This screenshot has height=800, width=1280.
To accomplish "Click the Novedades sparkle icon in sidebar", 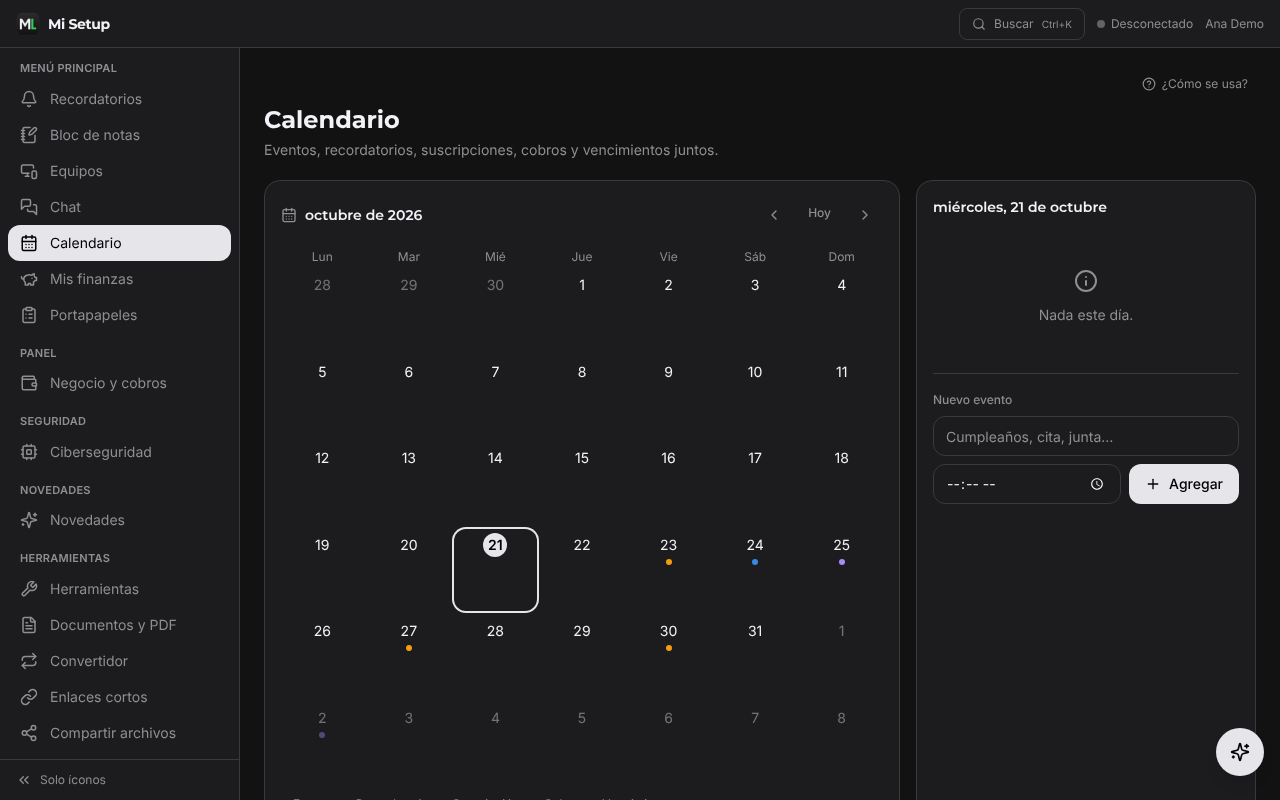I will pyautogui.click(x=29, y=520).
